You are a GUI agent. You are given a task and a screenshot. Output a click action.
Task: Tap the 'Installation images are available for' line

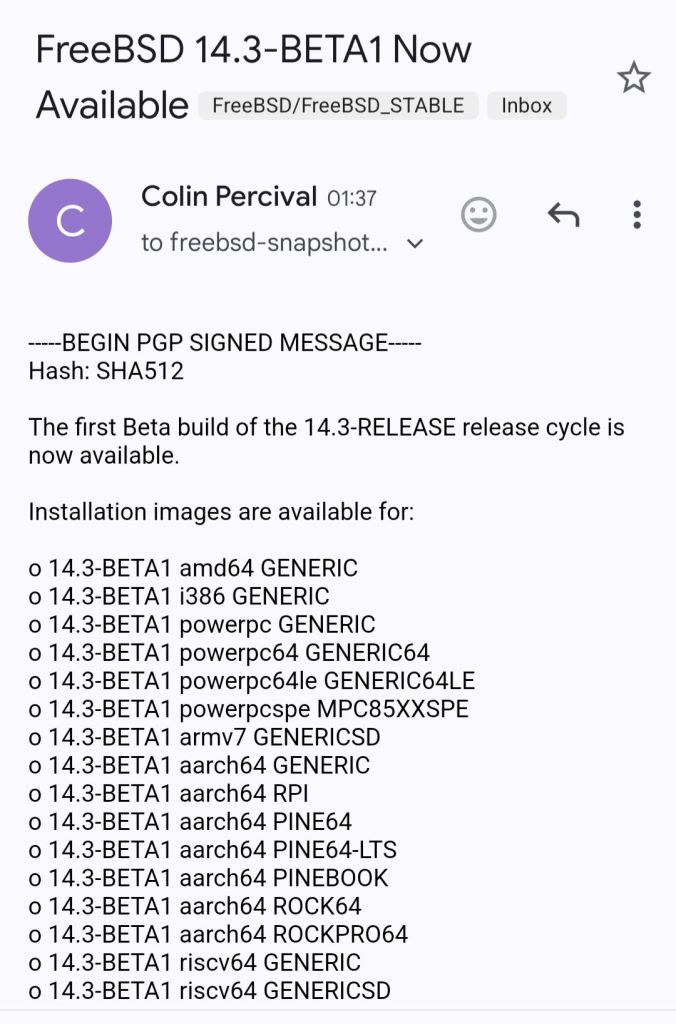pos(221,512)
